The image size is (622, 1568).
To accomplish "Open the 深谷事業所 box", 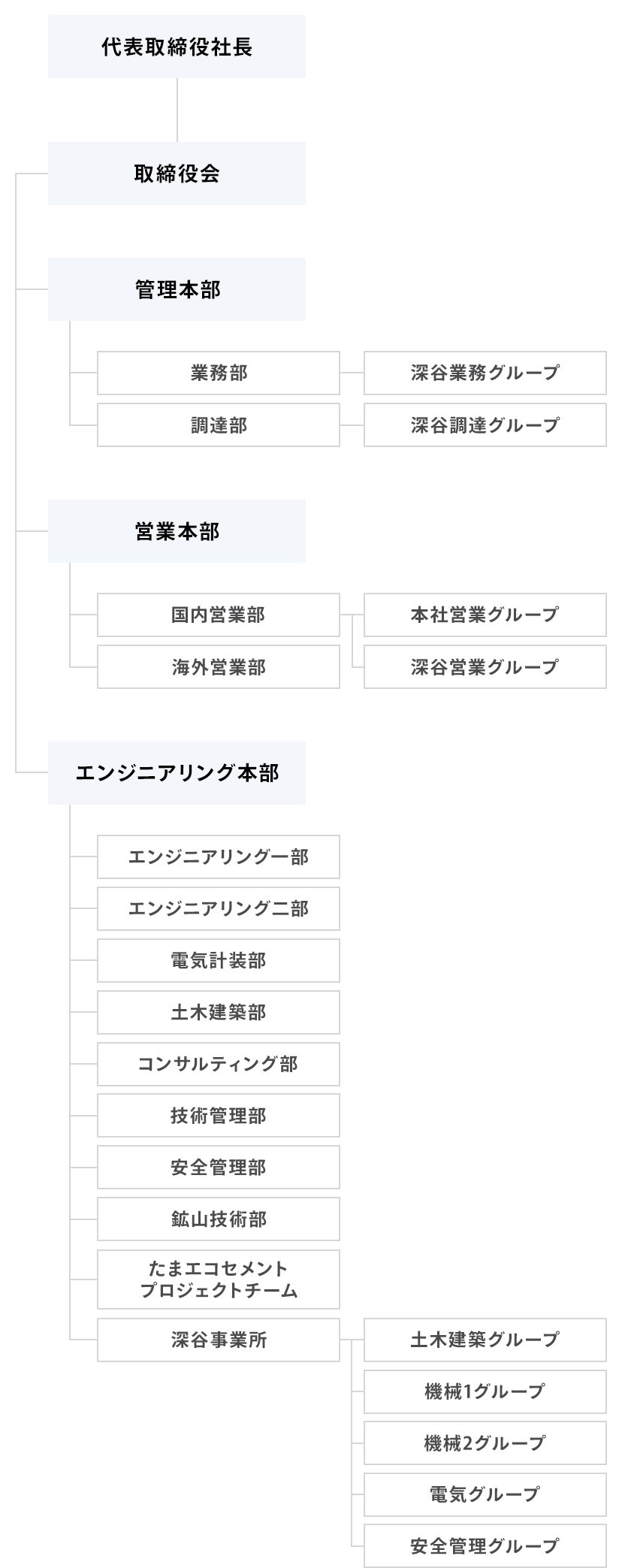I will coord(218,1340).
